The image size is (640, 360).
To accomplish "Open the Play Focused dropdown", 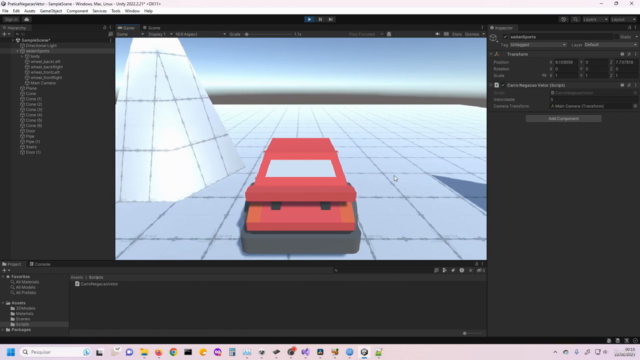I will pyautogui.click(x=366, y=34).
